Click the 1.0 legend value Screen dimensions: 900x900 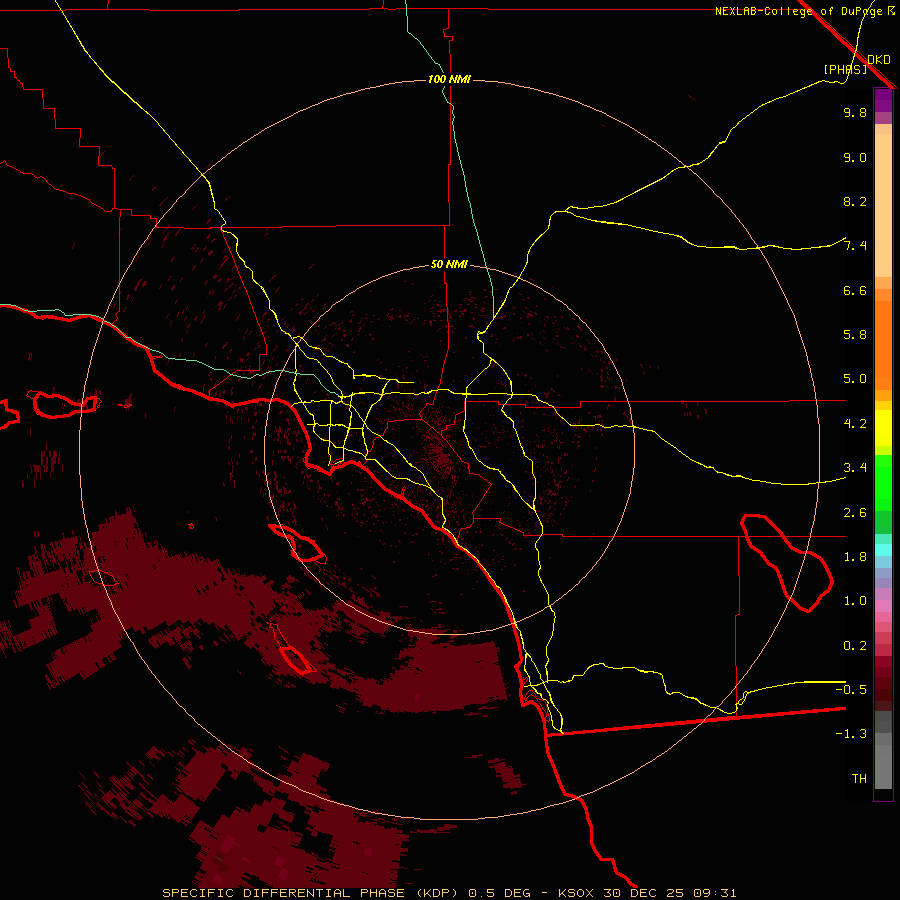tap(855, 601)
